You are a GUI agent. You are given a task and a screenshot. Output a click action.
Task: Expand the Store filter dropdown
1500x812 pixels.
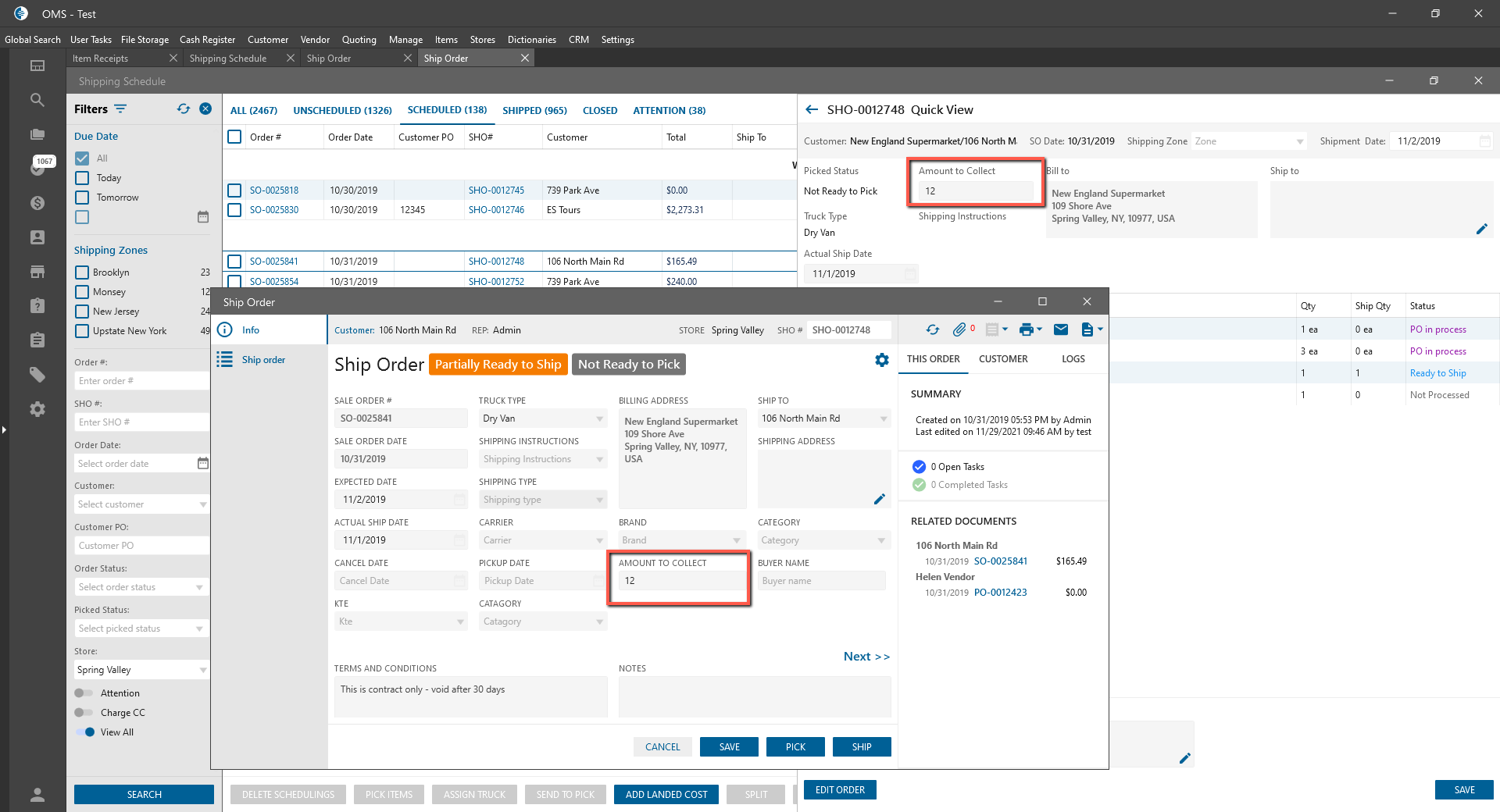coord(202,670)
